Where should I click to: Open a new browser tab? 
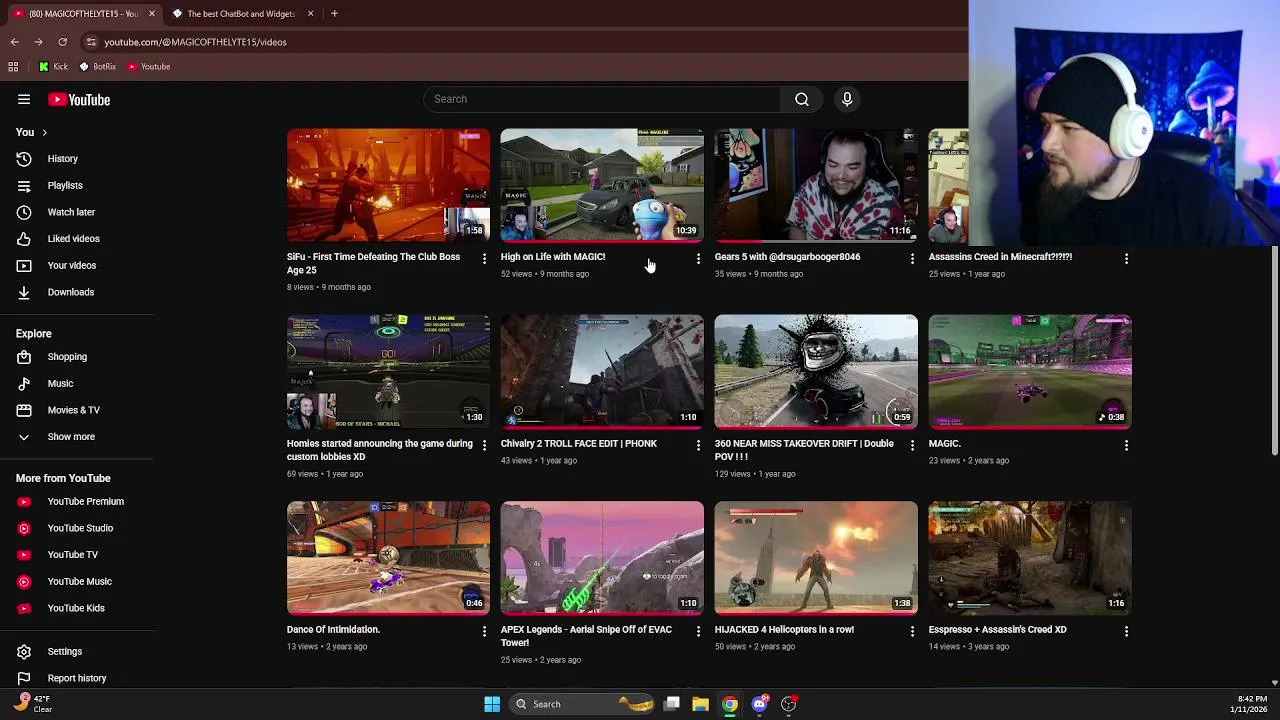tap(334, 13)
